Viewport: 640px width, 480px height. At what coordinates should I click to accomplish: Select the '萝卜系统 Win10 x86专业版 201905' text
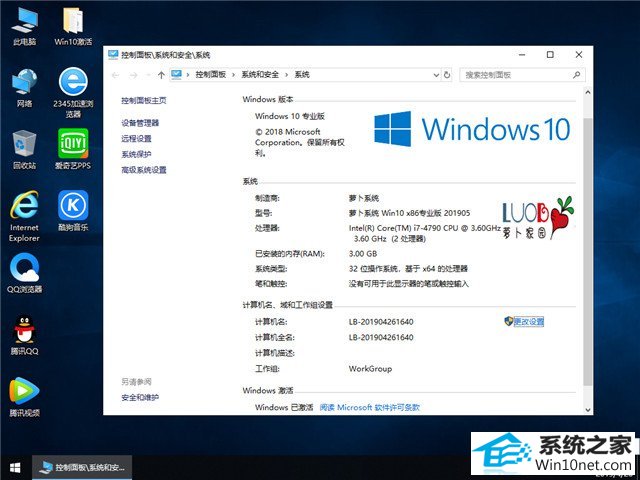pos(409,213)
